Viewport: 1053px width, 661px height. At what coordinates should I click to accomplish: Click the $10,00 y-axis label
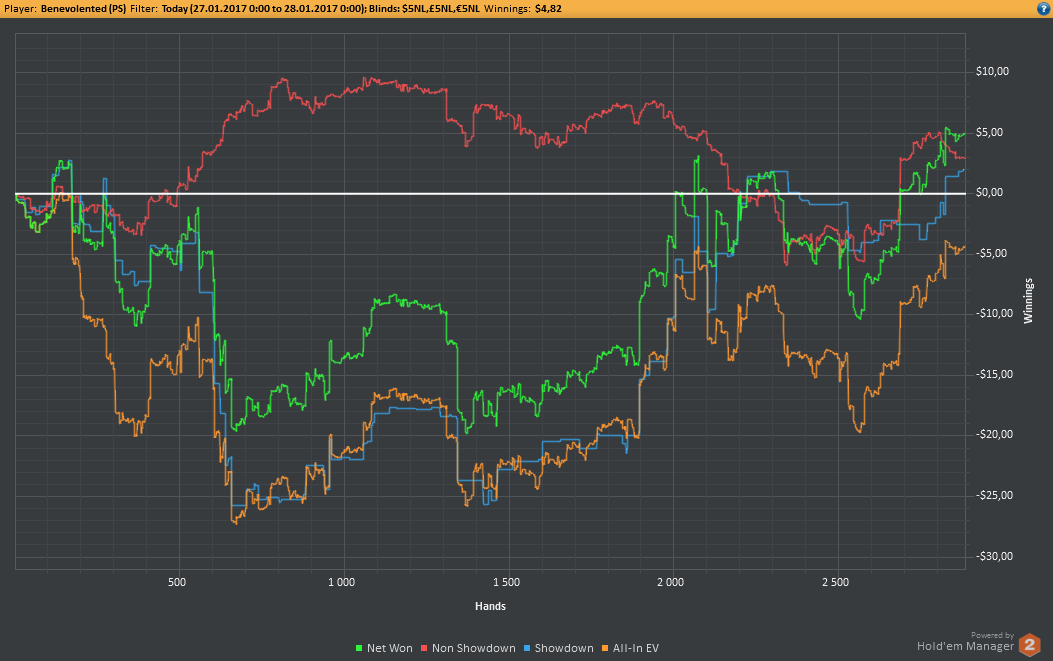pyautogui.click(x=992, y=71)
